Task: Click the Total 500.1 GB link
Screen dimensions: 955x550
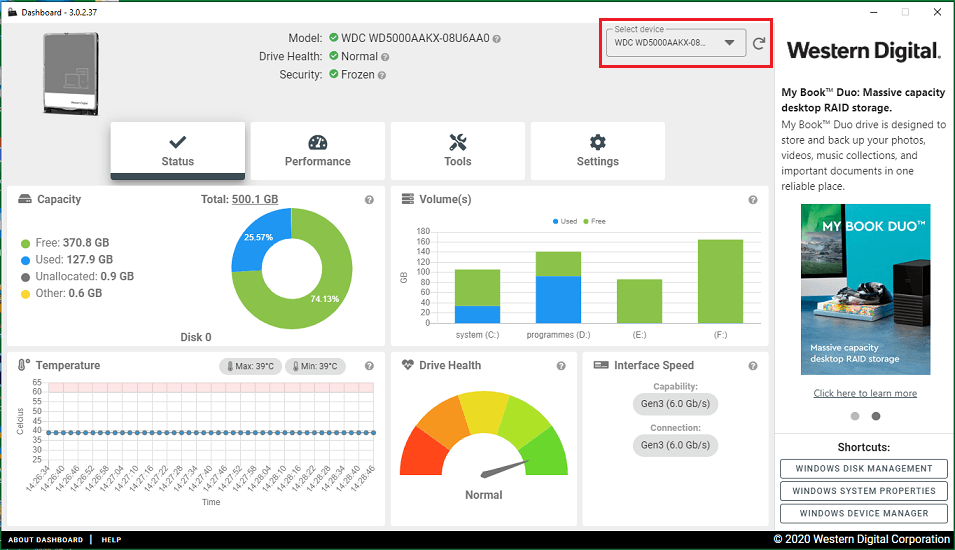Action: [255, 199]
